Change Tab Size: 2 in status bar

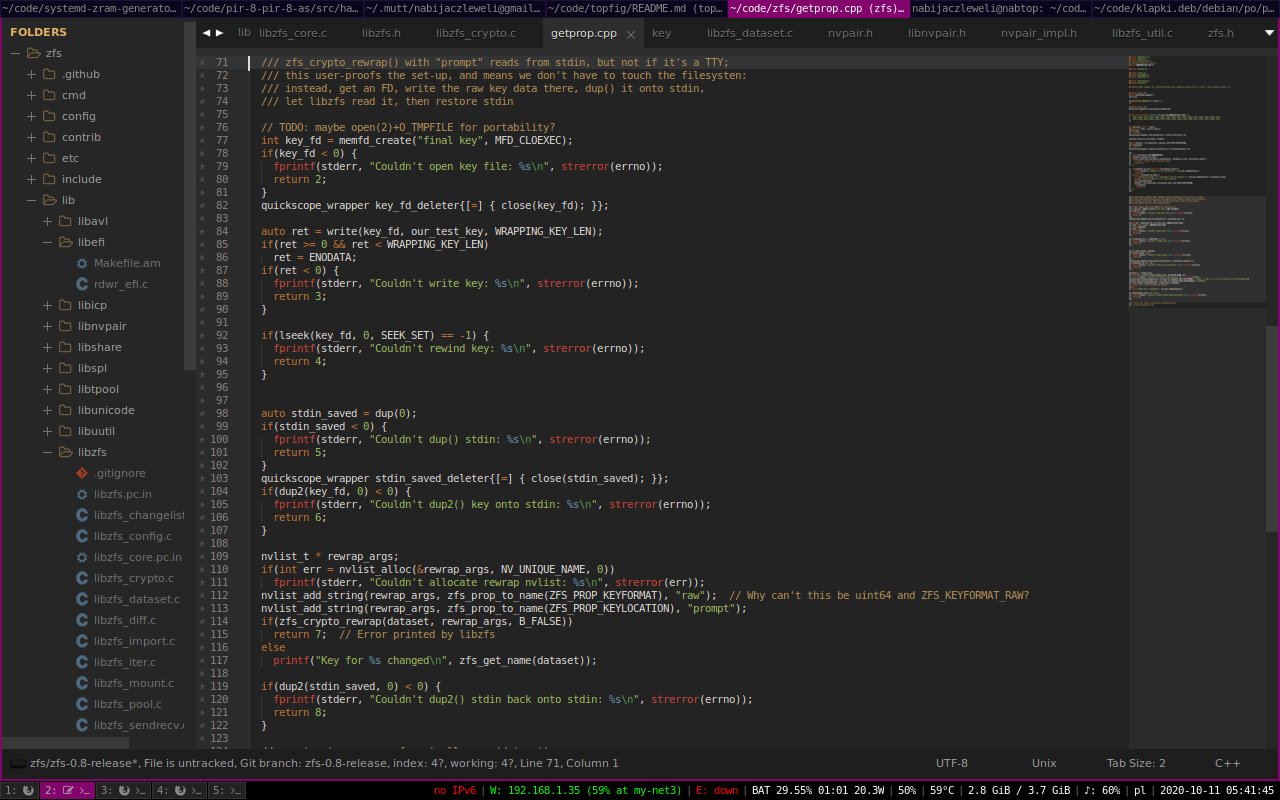point(1135,763)
